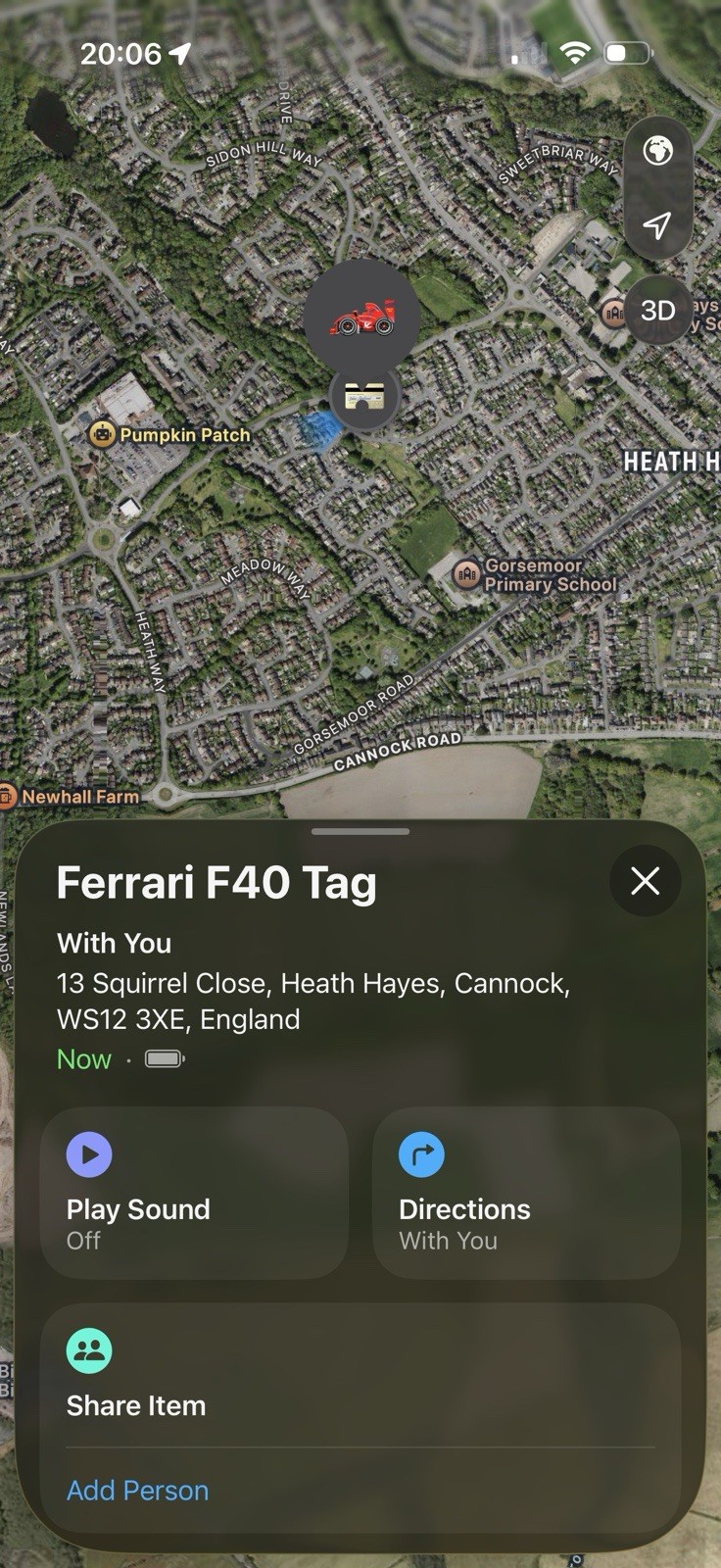Screen dimensions: 721x1568
Task: Tap the blue Directions arrow icon
Action: [x=422, y=1154]
